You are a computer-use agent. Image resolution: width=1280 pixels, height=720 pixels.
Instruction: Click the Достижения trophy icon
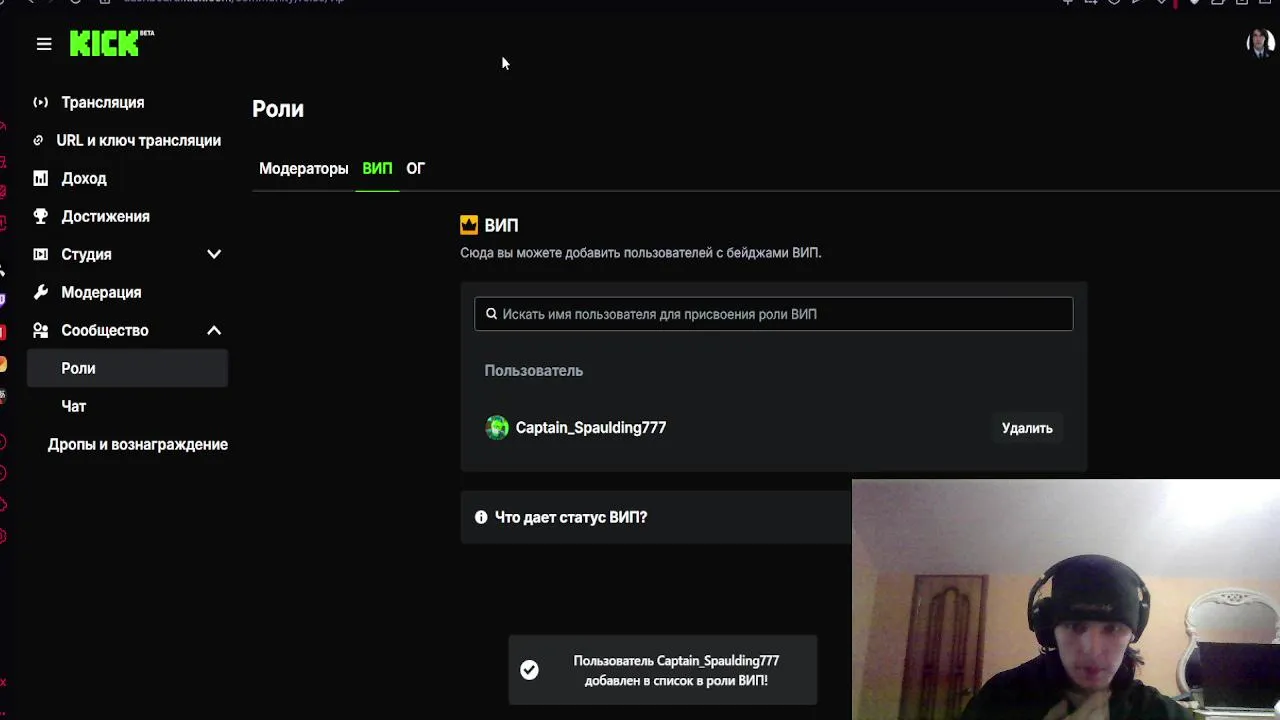click(x=40, y=216)
